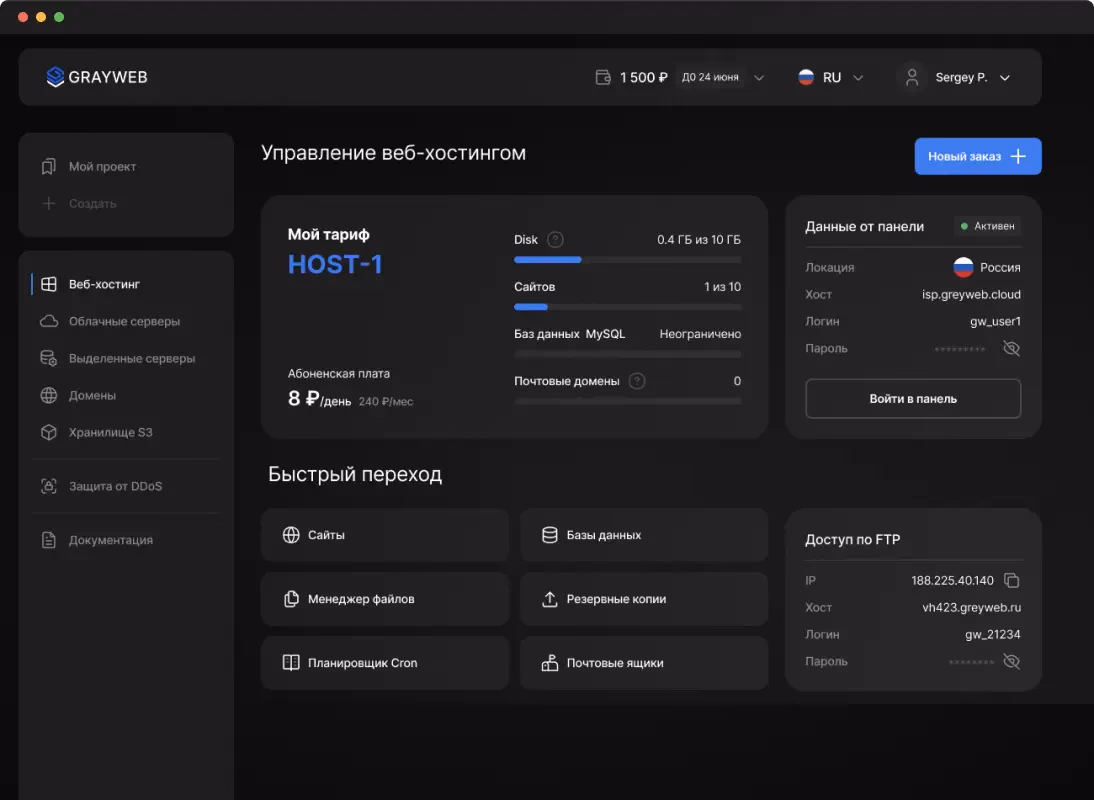Click Мой проект in the sidebar
The image size is (1094, 800).
(x=103, y=167)
